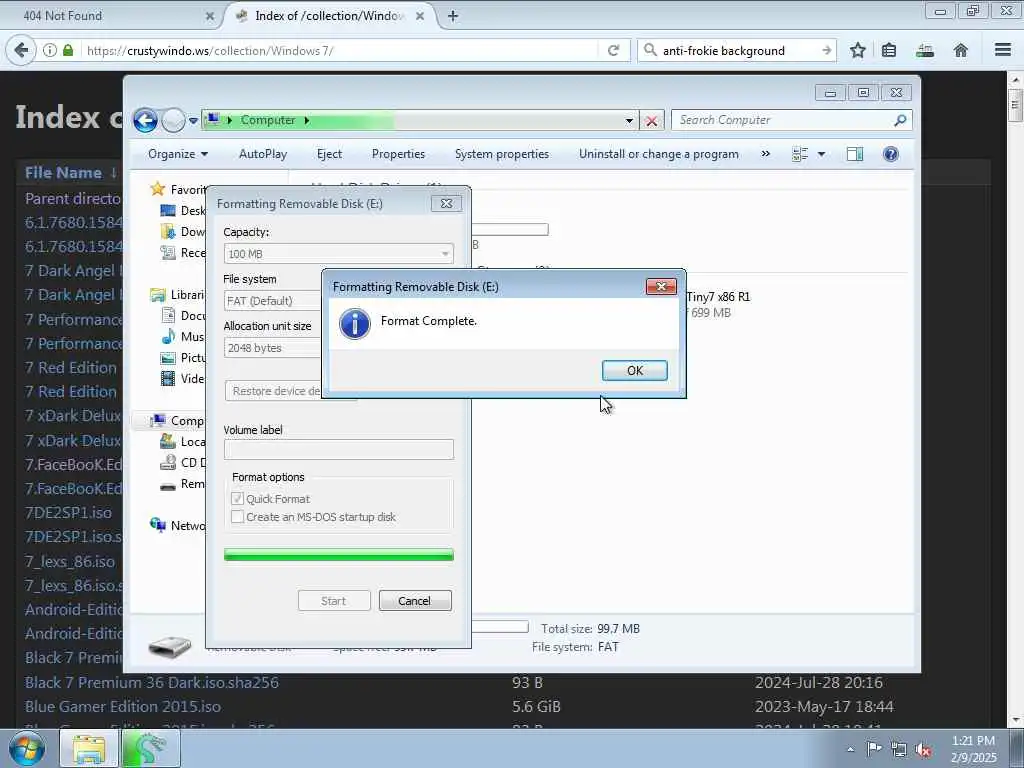The image size is (1024, 768).
Task: Open Black 7 Premium 36 Dark.iso.sha256 link
Action: tap(152, 682)
